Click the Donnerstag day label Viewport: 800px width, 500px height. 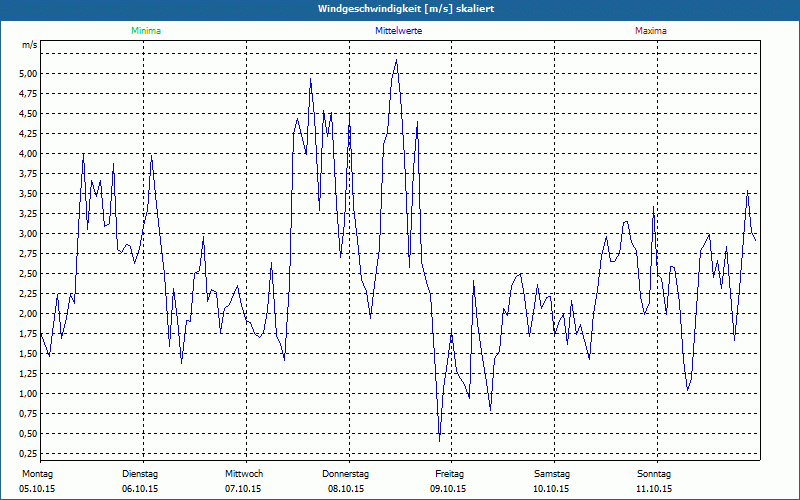click(345, 474)
